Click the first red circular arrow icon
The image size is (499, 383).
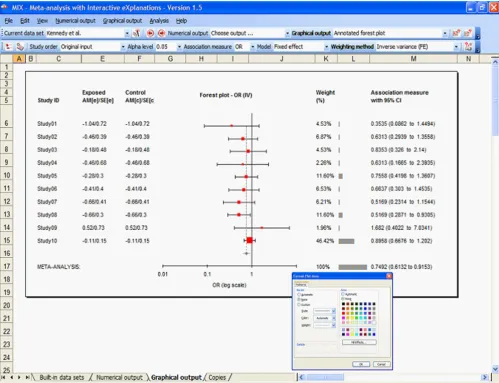click(150, 33)
